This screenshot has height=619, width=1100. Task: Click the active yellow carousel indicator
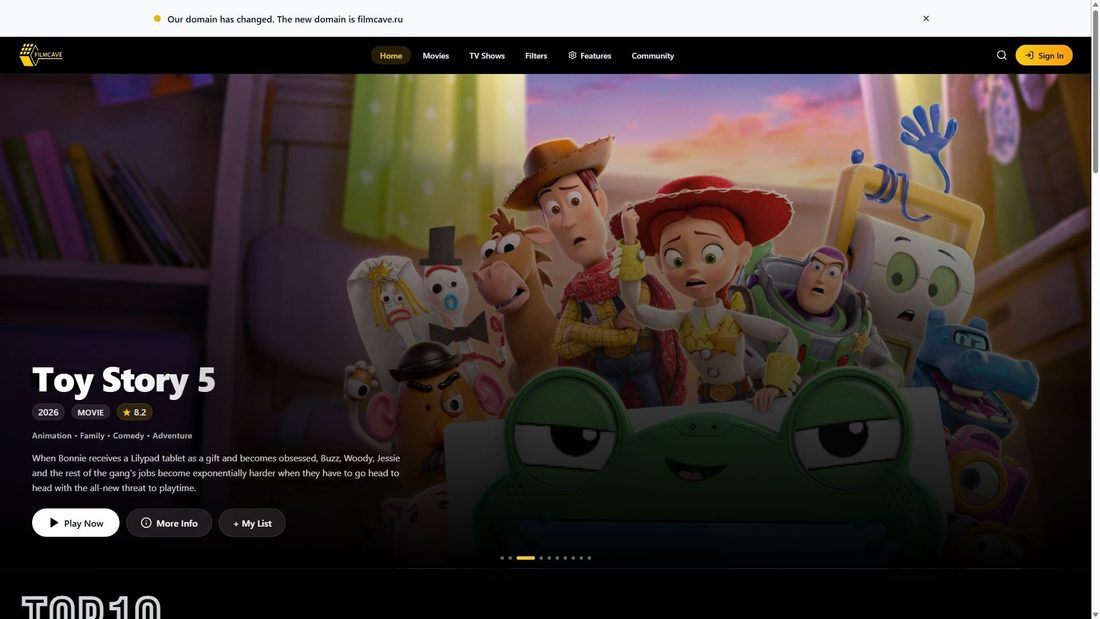pos(525,558)
